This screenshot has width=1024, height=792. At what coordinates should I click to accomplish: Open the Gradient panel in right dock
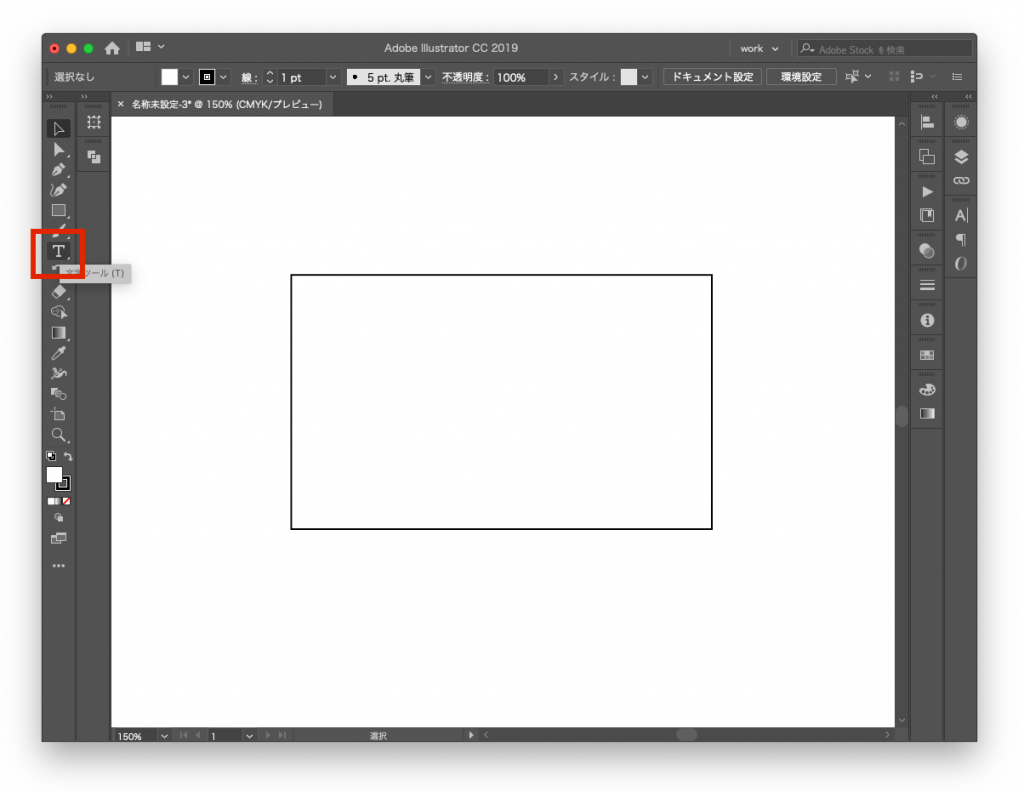pos(927,413)
